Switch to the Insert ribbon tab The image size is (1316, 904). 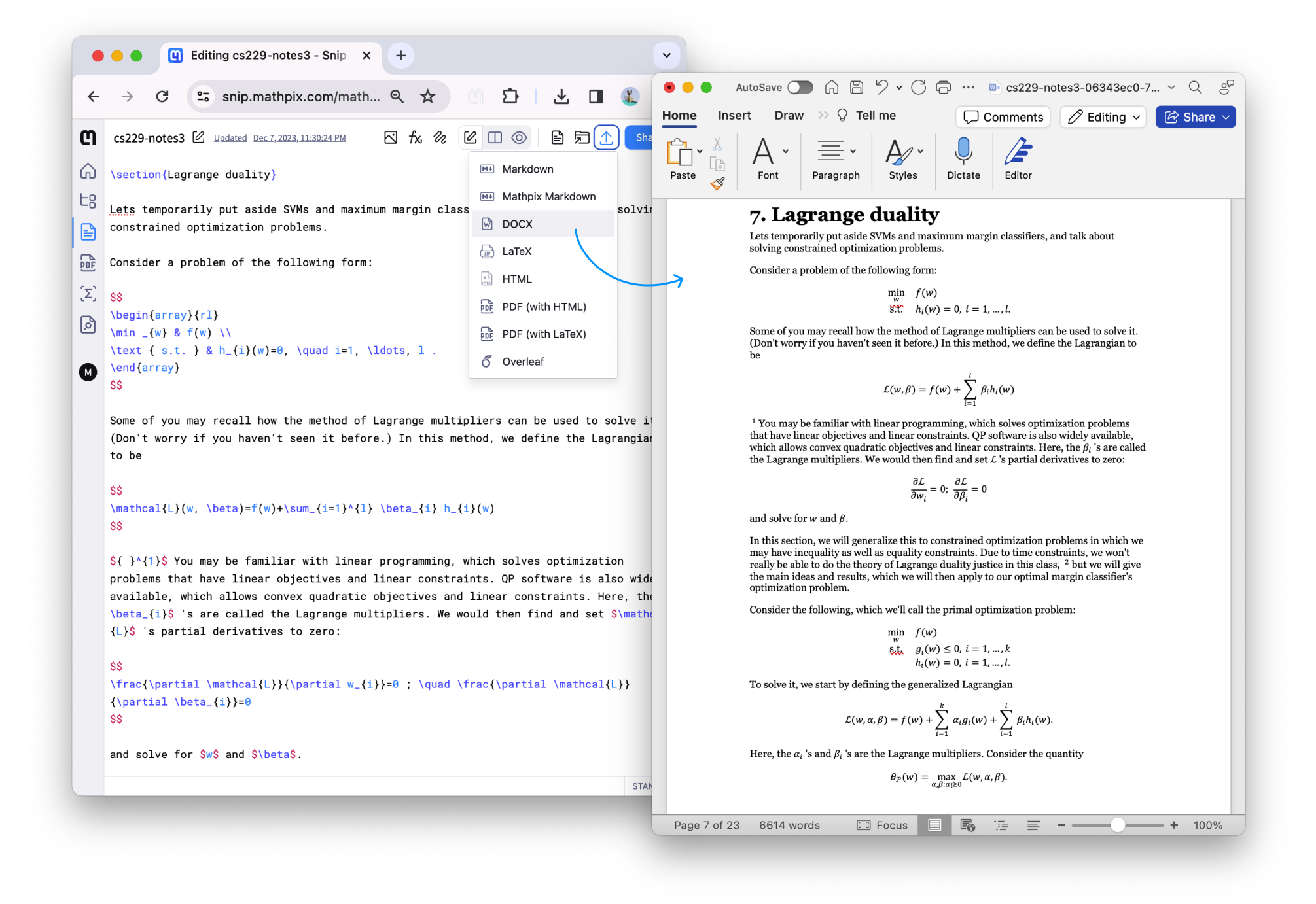point(734,115)
